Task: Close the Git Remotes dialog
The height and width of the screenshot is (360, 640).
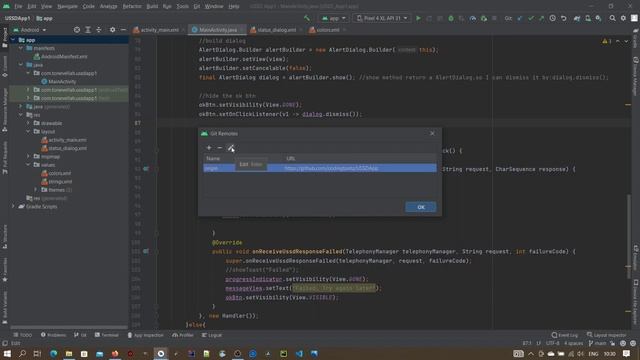Action: 432,133
